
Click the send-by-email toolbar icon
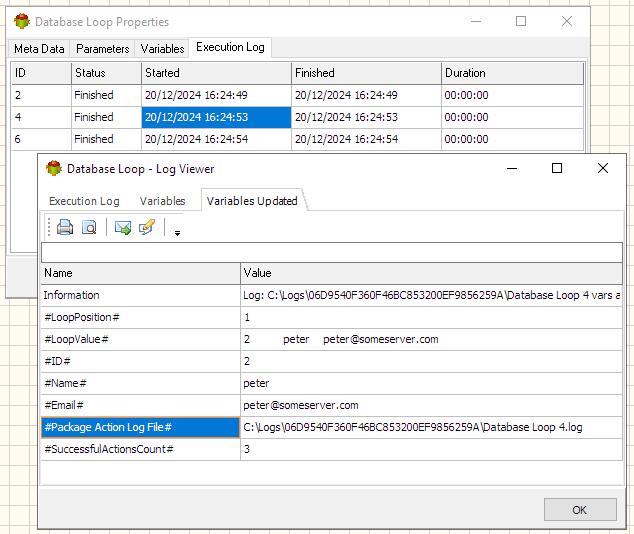(x=123, y=227)
